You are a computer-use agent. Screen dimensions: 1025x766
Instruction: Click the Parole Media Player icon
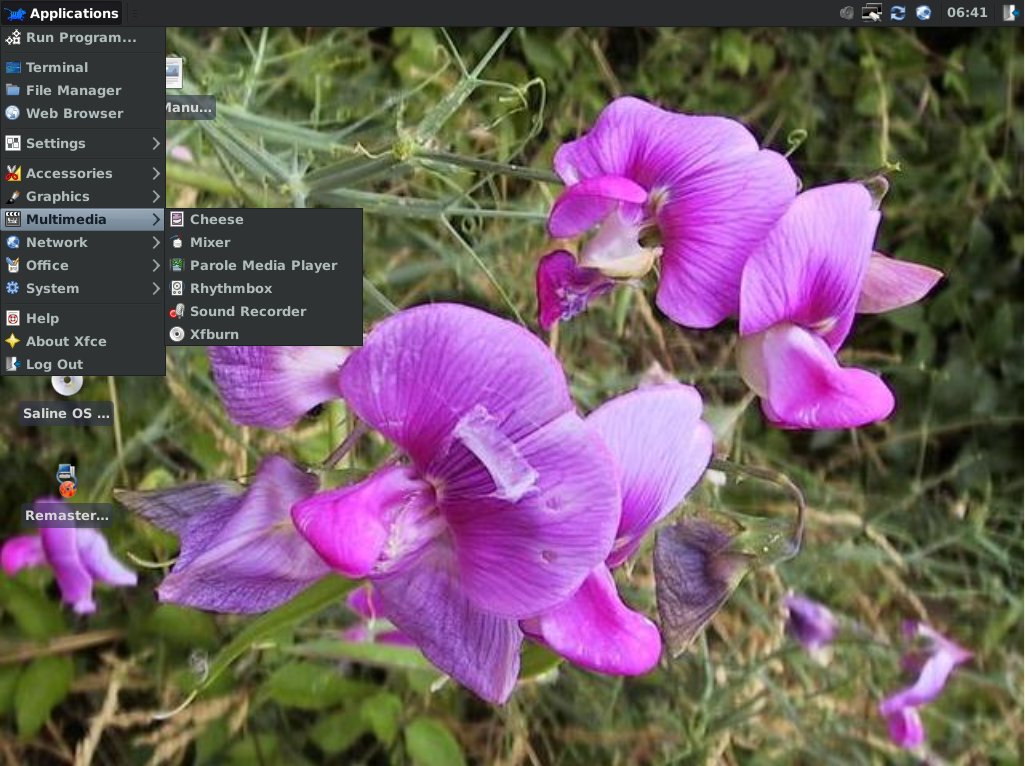click(x=176, y=265)
